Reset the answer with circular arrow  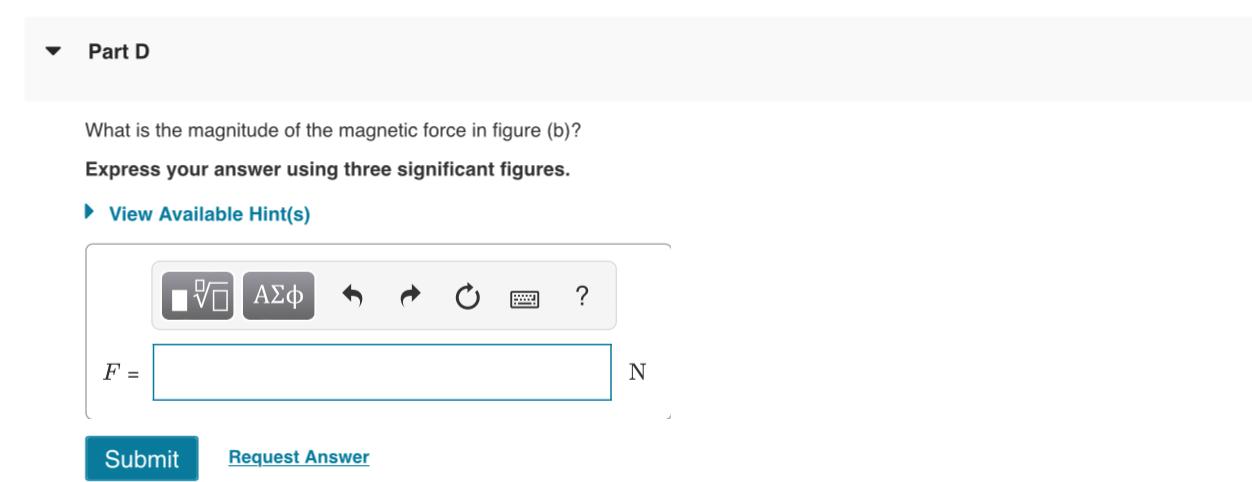pos(467,296)
